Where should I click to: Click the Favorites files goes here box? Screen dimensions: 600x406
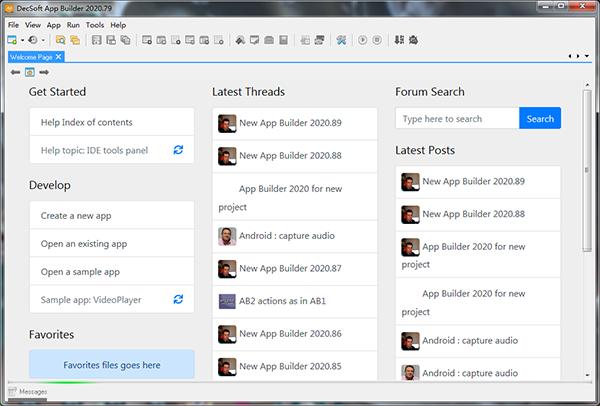pos(112,364)
